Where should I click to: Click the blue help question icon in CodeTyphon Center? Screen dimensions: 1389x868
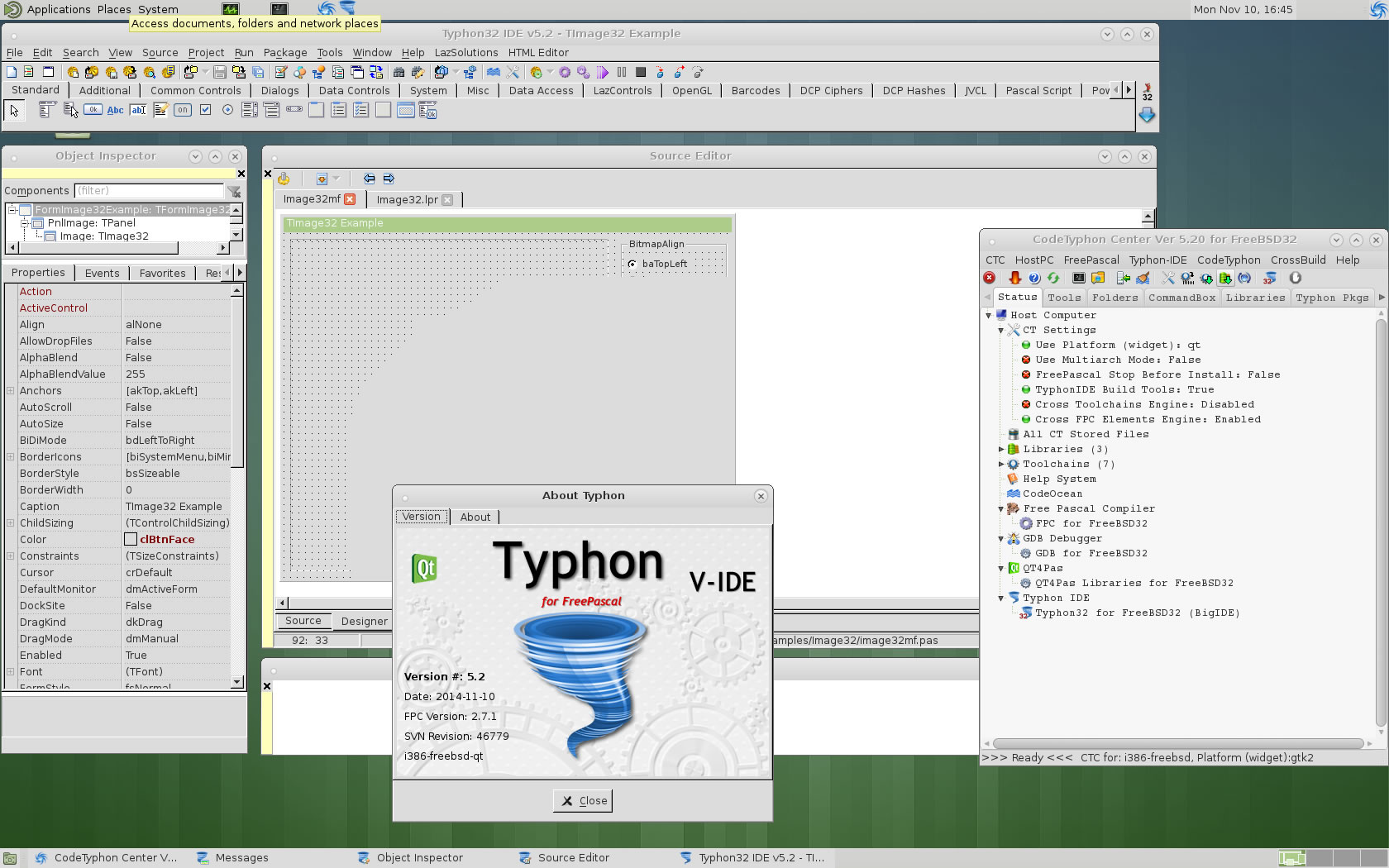(x=1033, y=278)
